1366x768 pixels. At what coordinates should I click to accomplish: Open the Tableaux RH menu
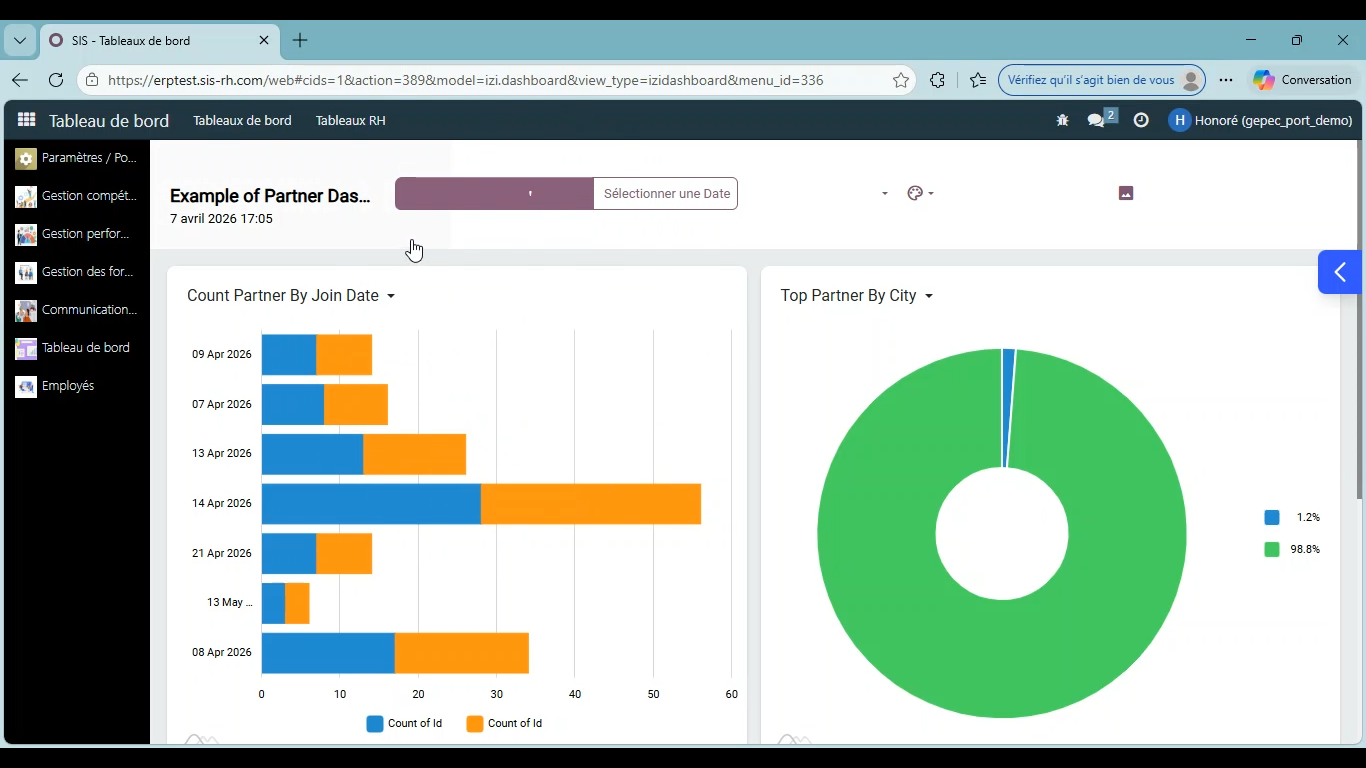351,120
